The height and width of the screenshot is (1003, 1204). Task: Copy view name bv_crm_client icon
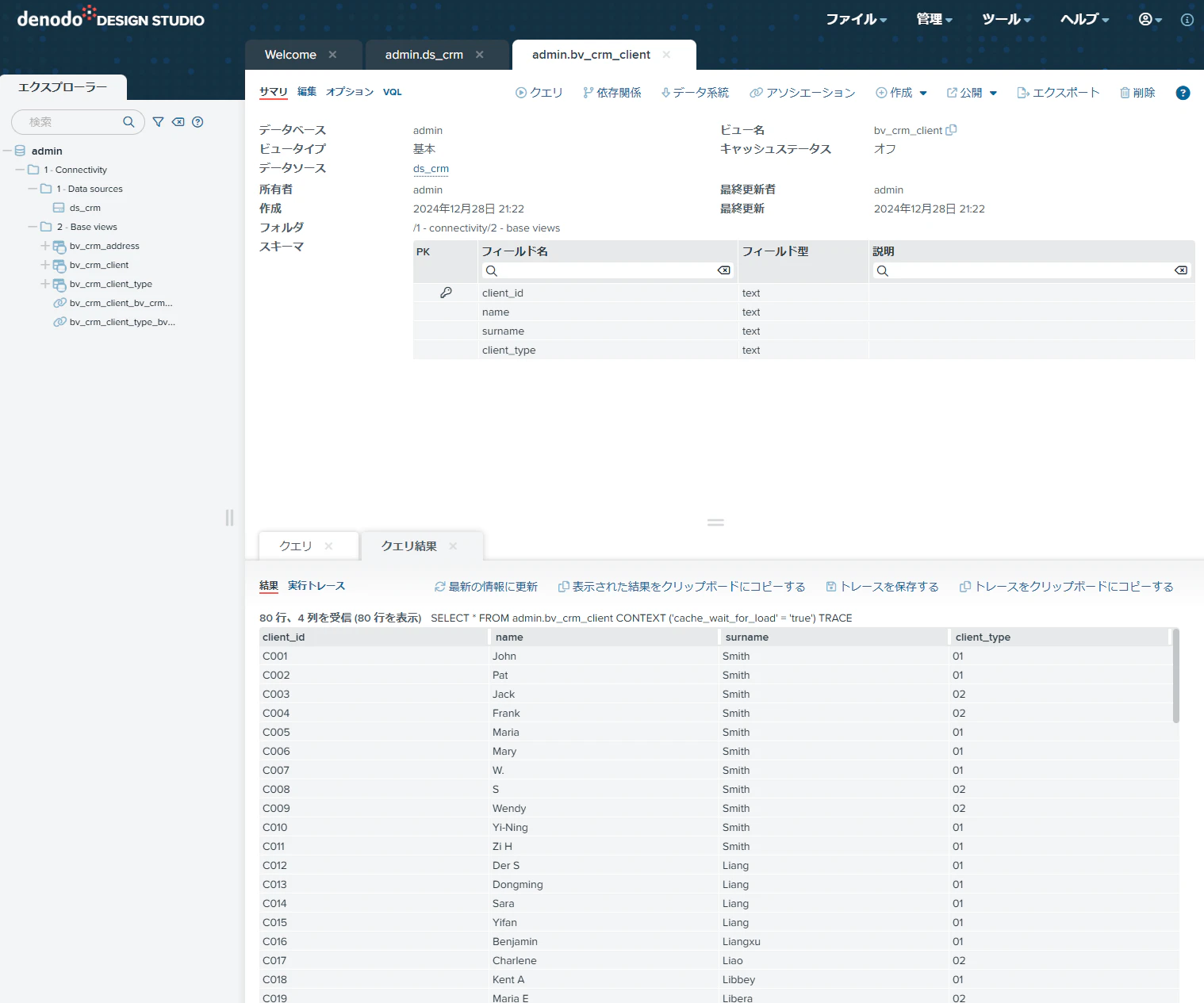pyautogui.click(x=951, y=130)
